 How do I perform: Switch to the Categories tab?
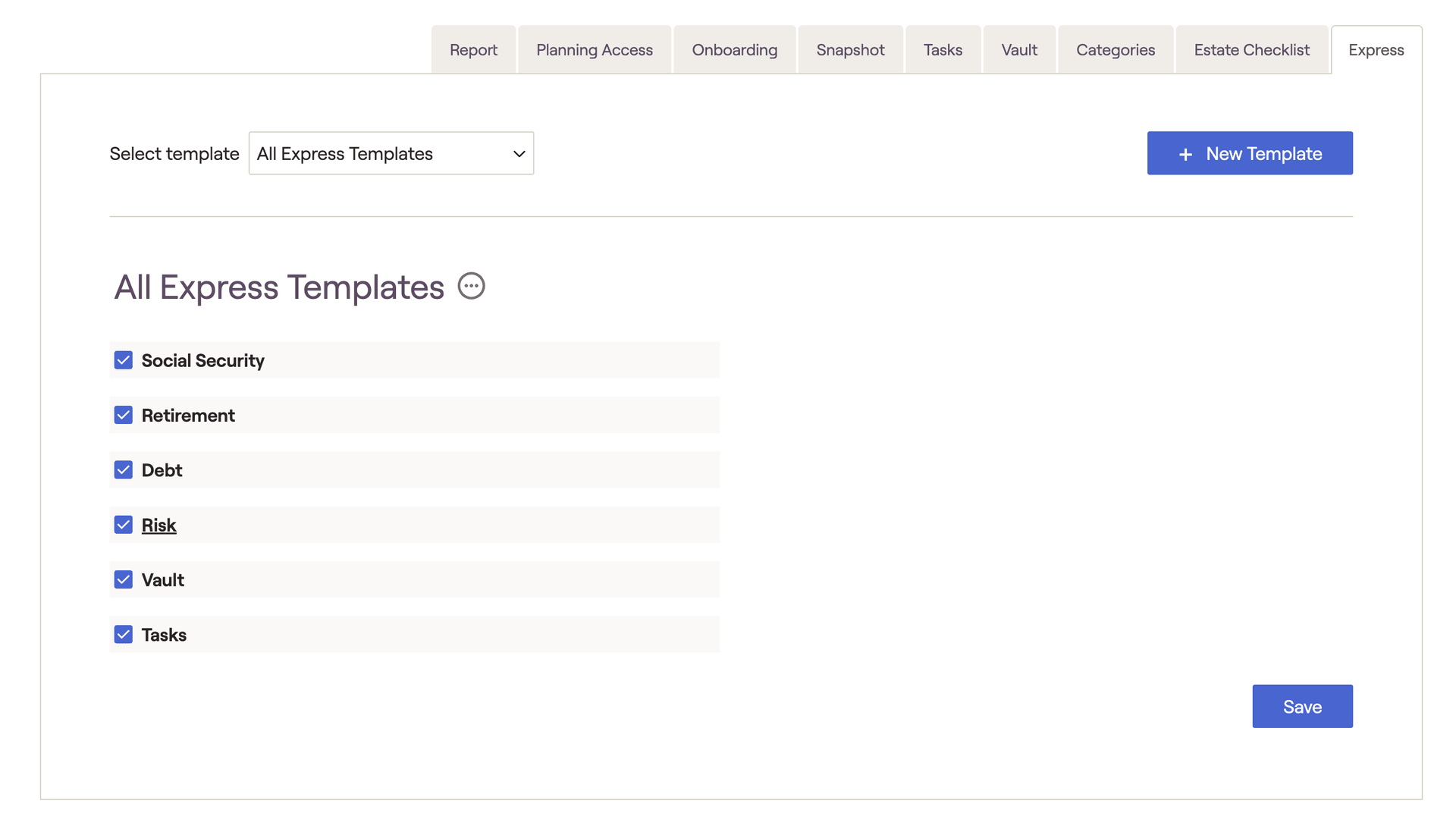pyautogui.click(x=1115, y=50)
